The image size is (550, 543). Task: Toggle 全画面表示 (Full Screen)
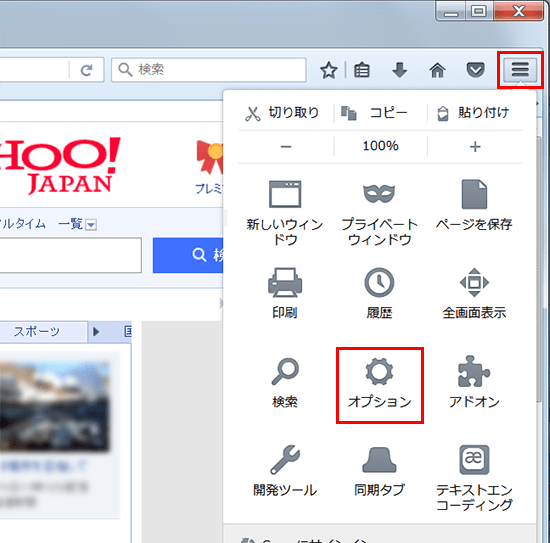point(474,293)
